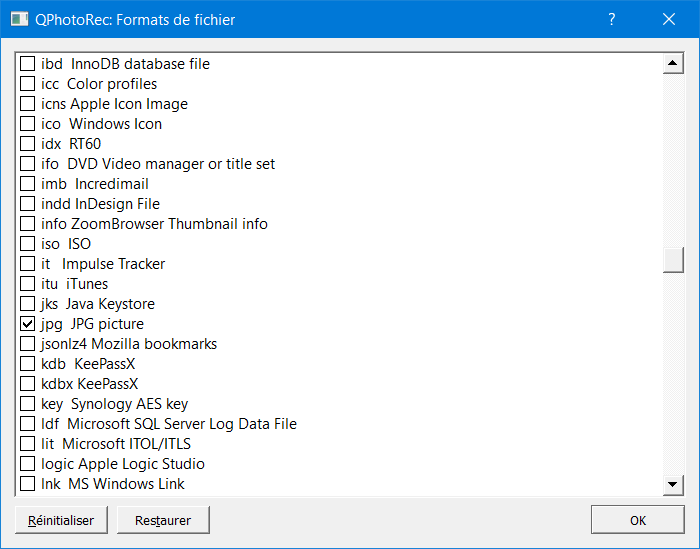700x549 pixels.
Task: Select the text "DVD Video manager or title set"
Action: [171, 164]
